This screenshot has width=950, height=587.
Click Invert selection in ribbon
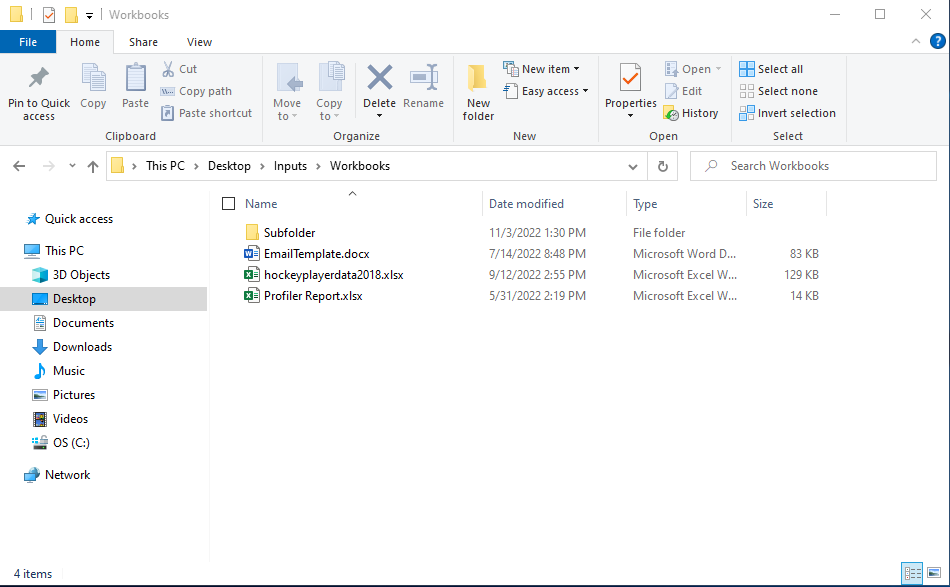[x=787, y=113]
